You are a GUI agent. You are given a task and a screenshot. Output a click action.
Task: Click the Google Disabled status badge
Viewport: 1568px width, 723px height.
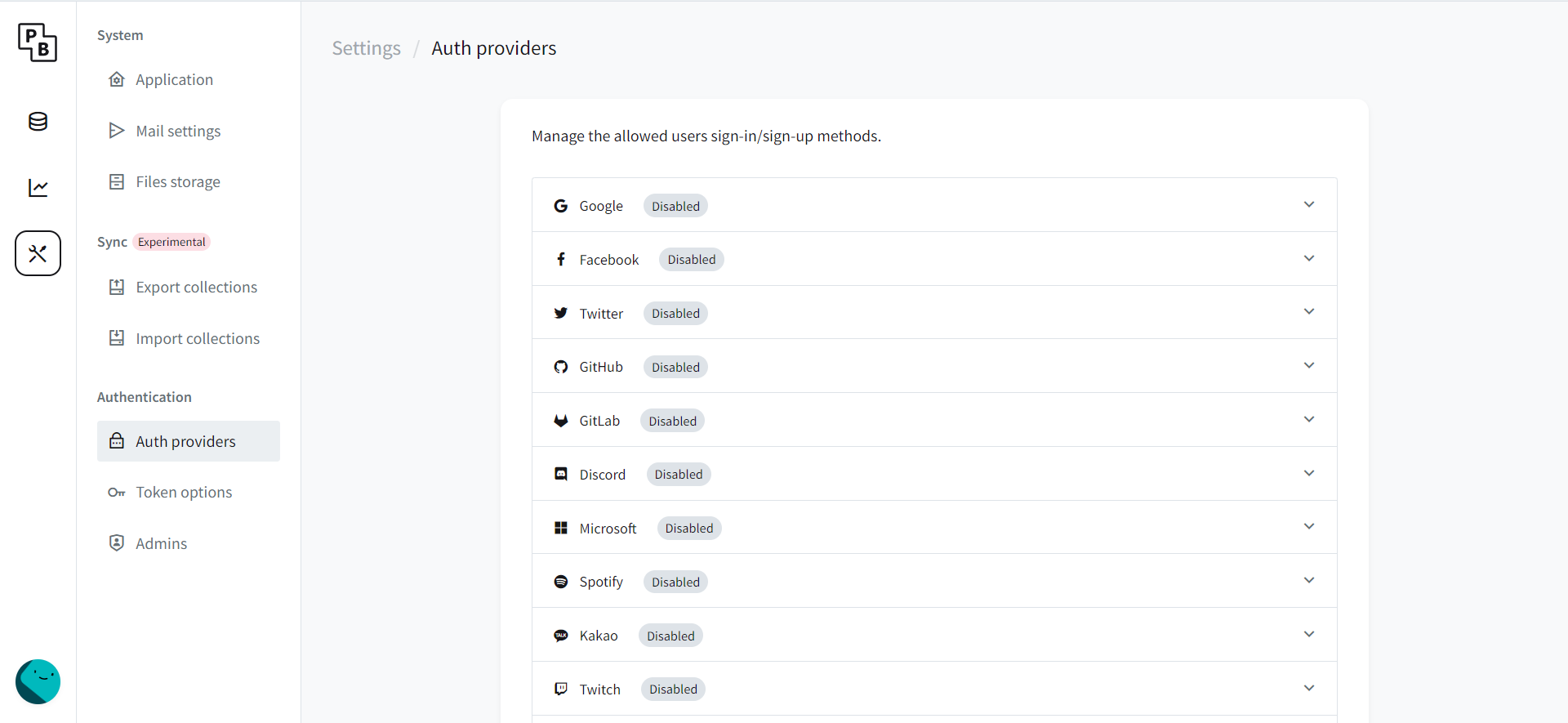675,206
